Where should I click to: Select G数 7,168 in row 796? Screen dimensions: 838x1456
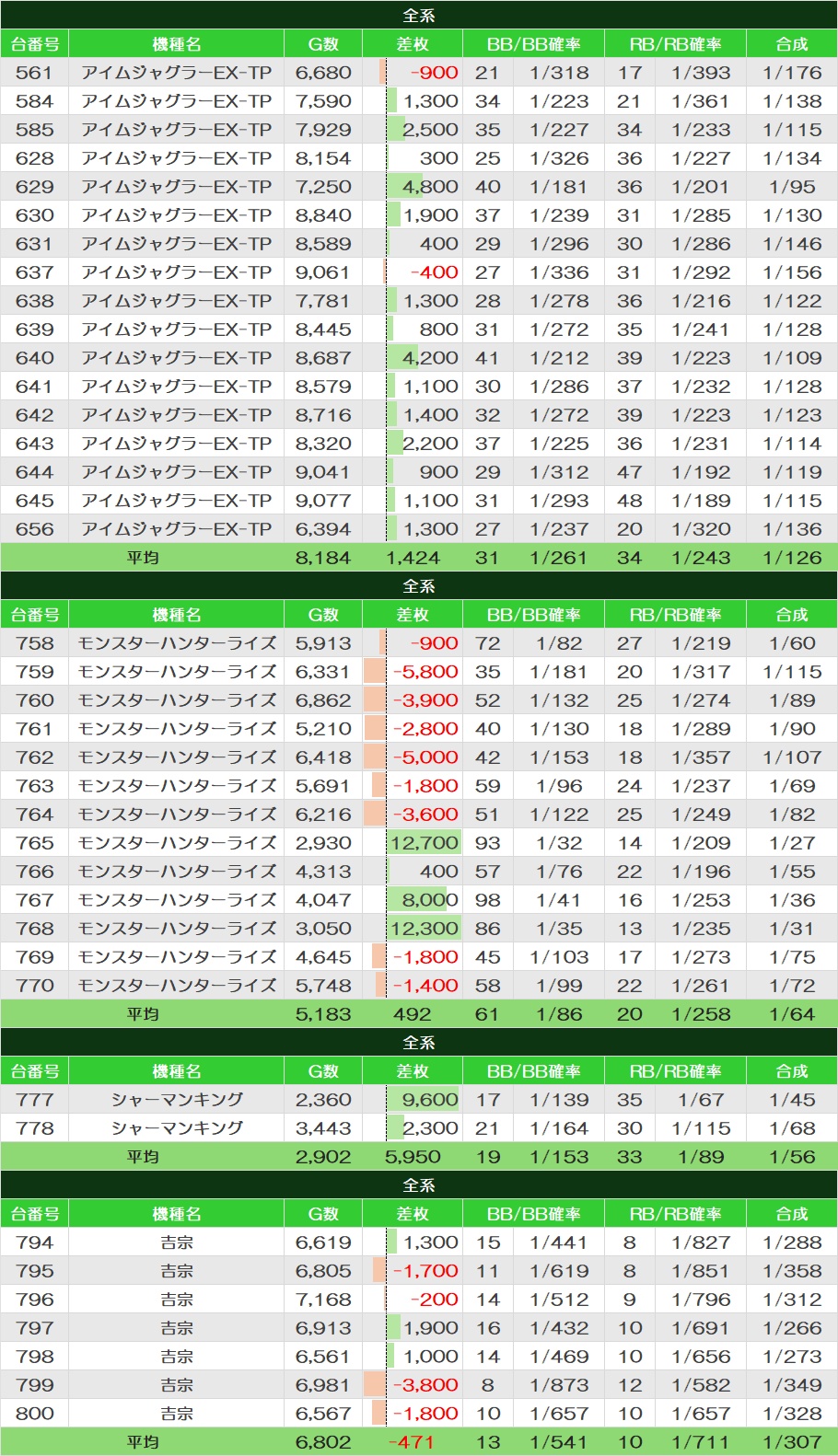(323, 1300)
